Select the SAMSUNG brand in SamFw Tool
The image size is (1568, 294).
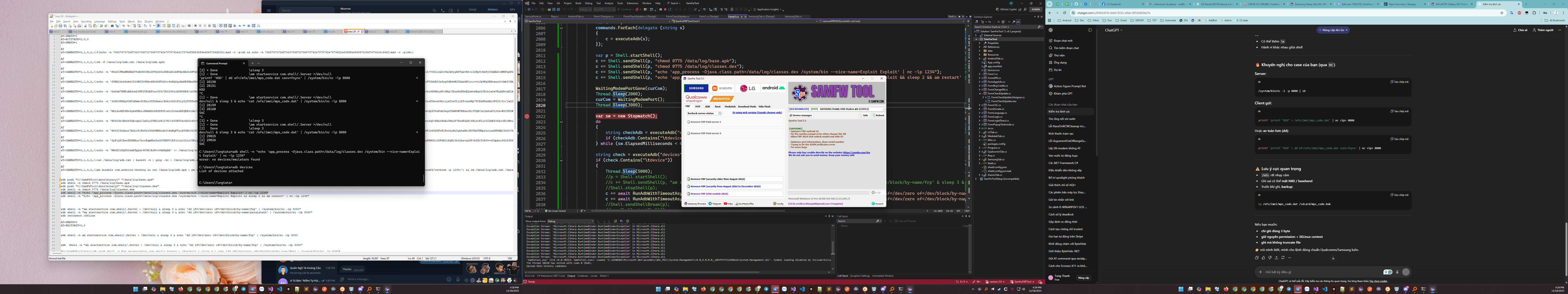point(696,88)
